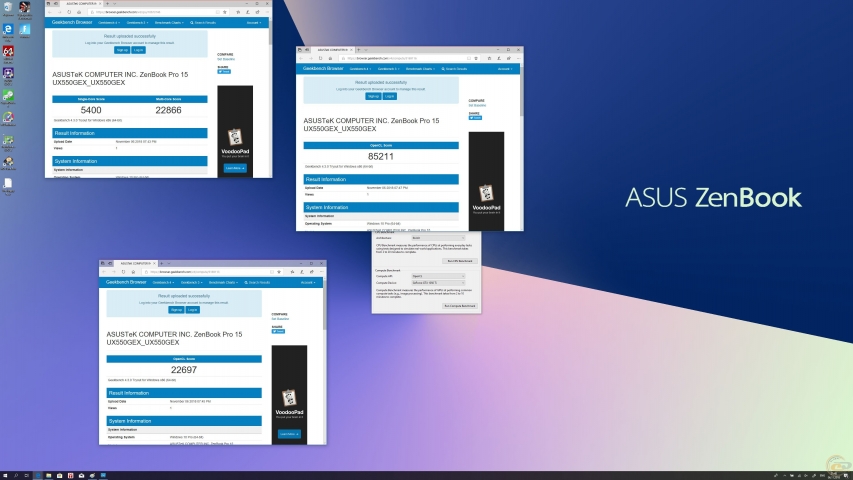Expand Geekbench 3 menu in the 5400 score window
The width and height of the screenshot is (853, 480).
click(137, 23)
